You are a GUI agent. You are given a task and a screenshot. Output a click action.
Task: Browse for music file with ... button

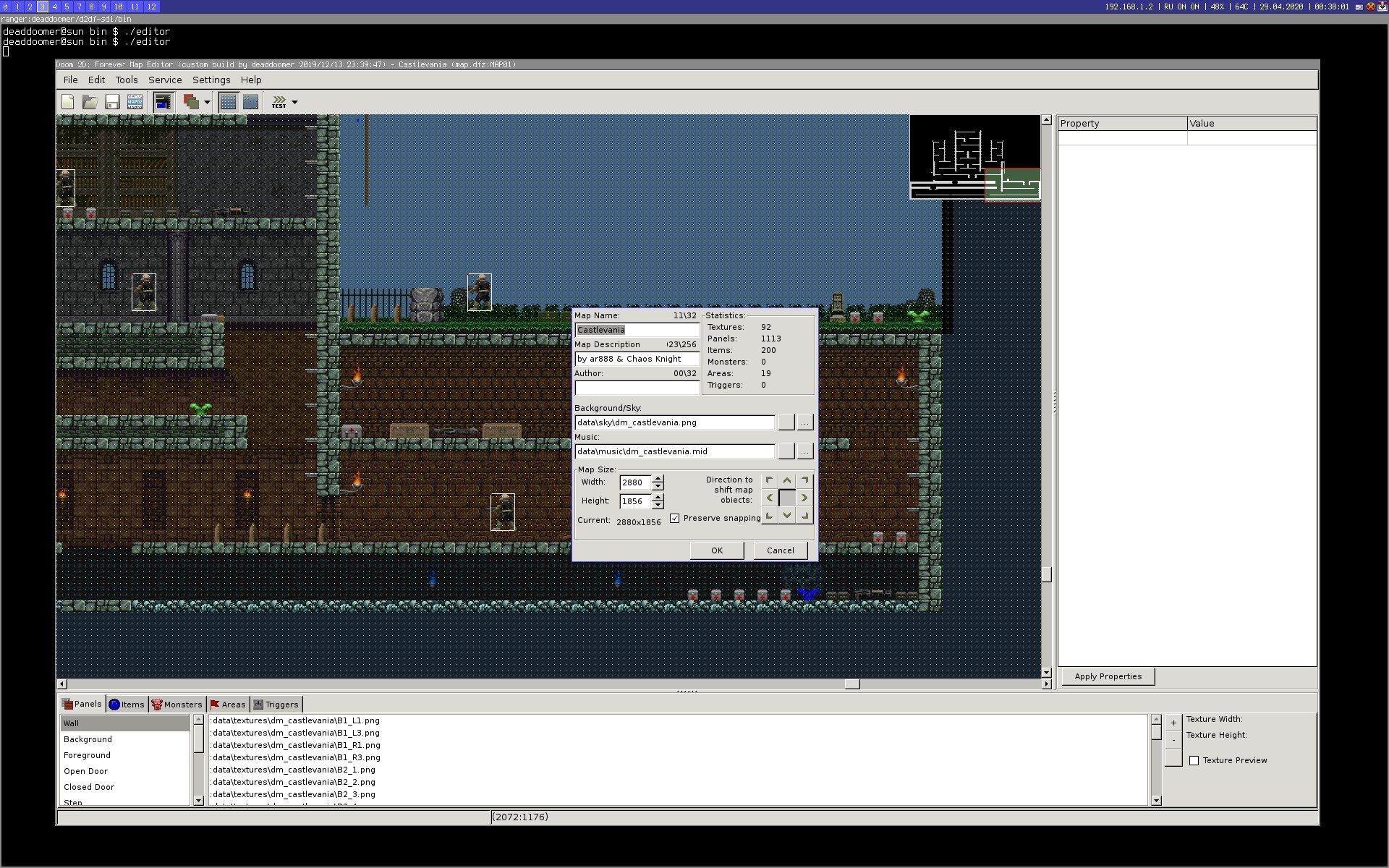coord(805,451)
